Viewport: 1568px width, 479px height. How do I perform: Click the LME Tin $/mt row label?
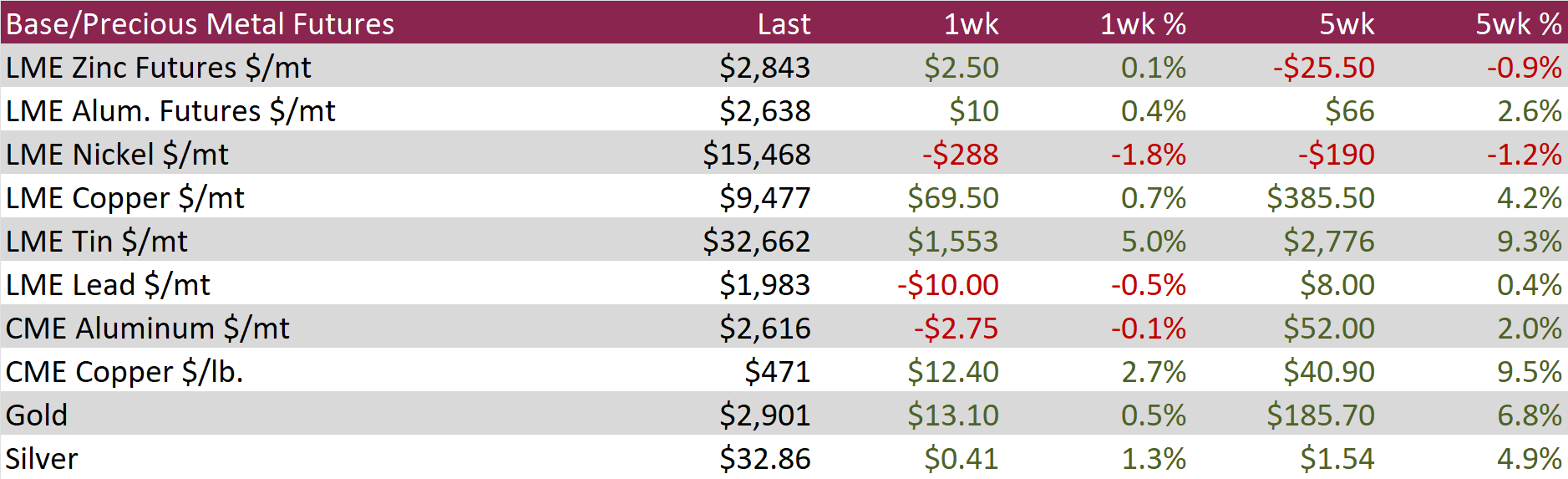click(97, 242)
